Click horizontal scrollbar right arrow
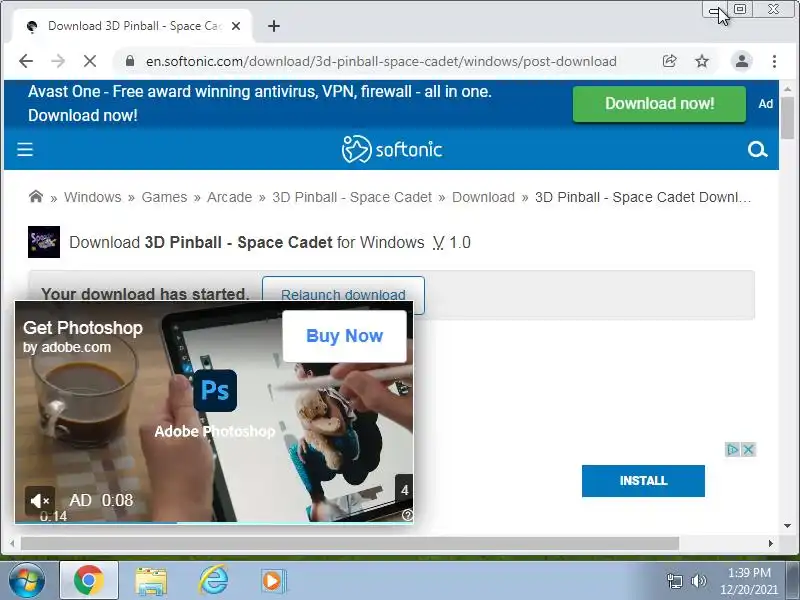Viewport: 800px width, 600px height. 770,543
